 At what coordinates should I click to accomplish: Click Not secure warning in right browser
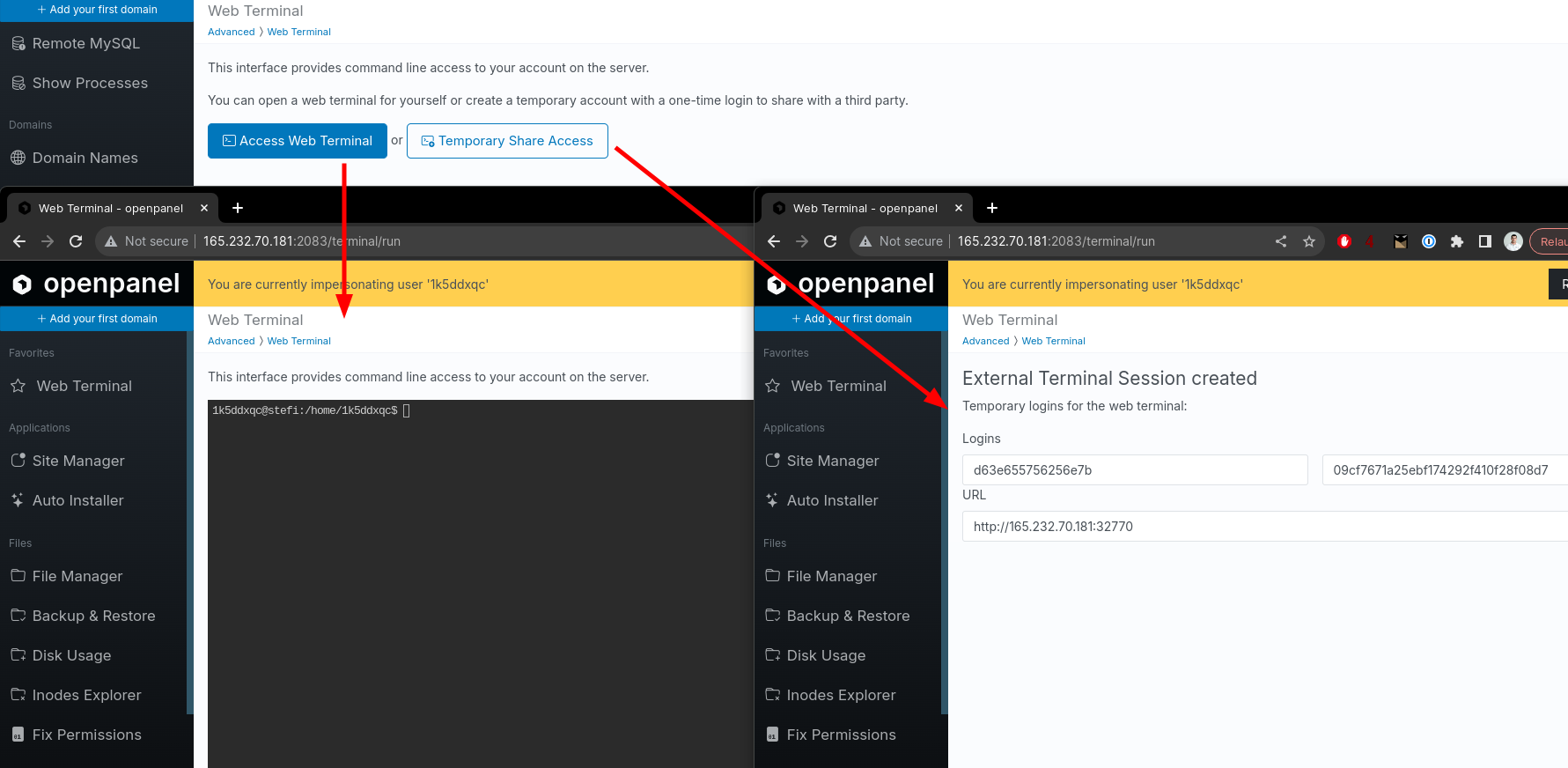tap(901, 241)
